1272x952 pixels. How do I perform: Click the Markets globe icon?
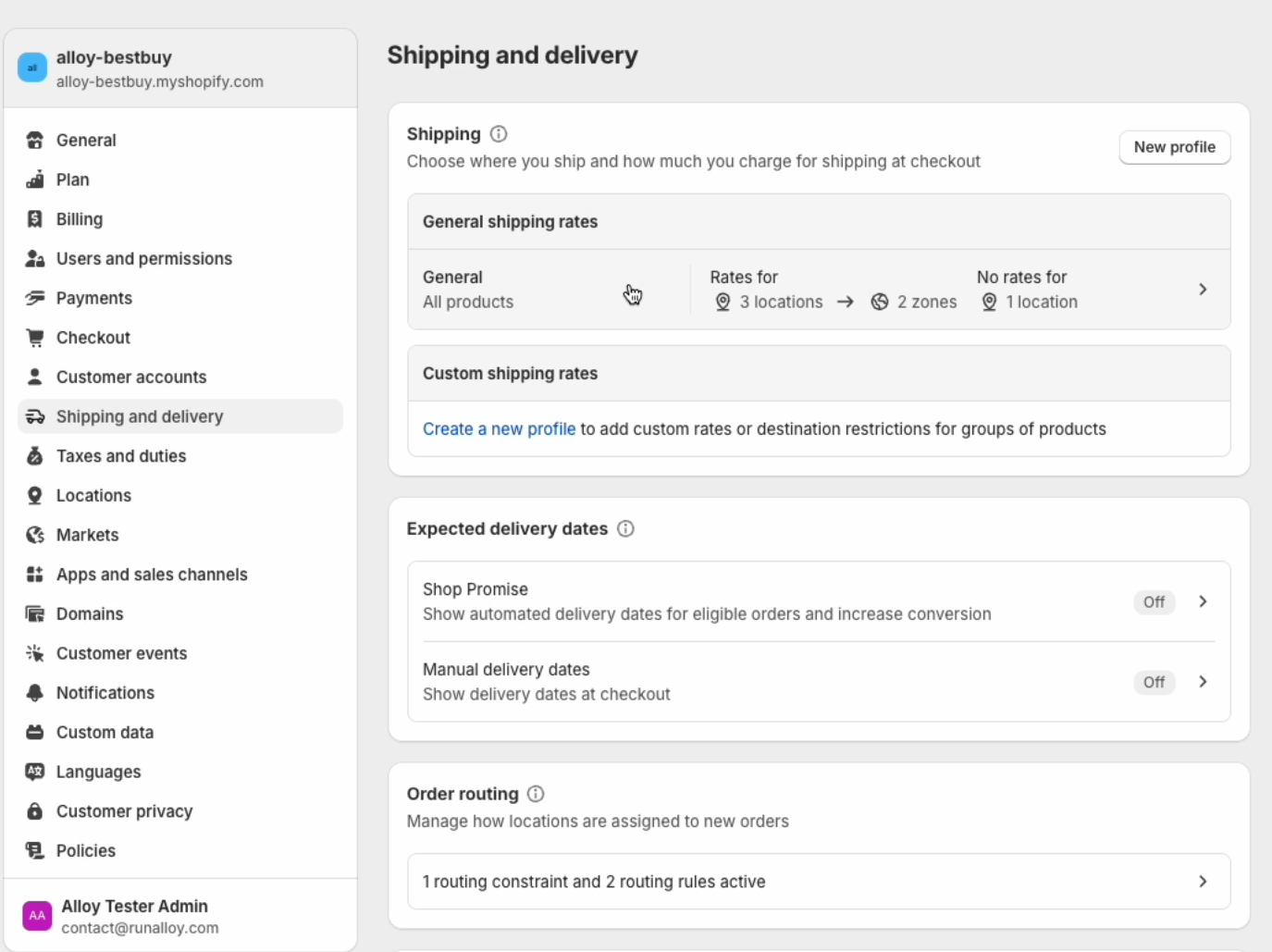pyautogui.click(x=35, y=535)
